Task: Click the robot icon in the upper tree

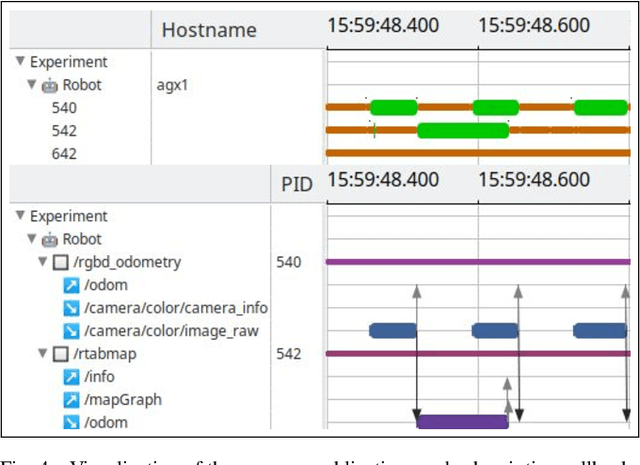Action: click(x=48, y=85)
